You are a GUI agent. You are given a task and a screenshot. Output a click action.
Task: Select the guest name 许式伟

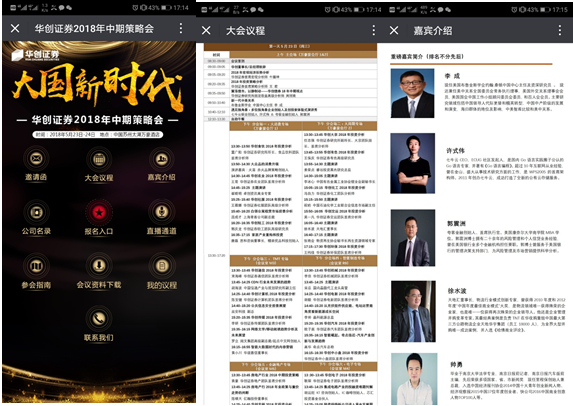tap(455, 151)
